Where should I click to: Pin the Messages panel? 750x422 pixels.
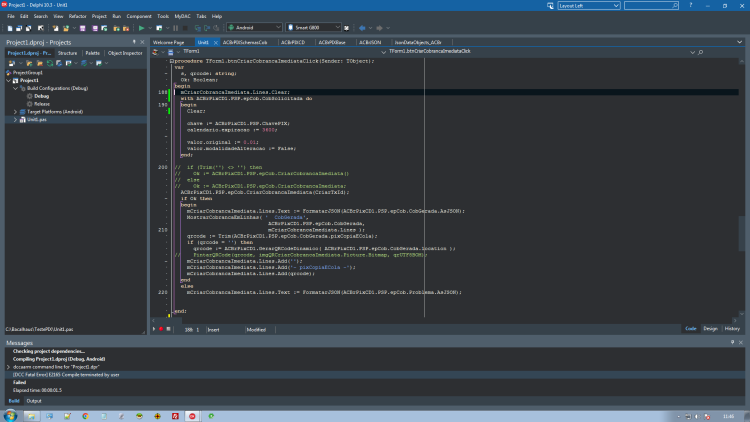pos(732,343)
